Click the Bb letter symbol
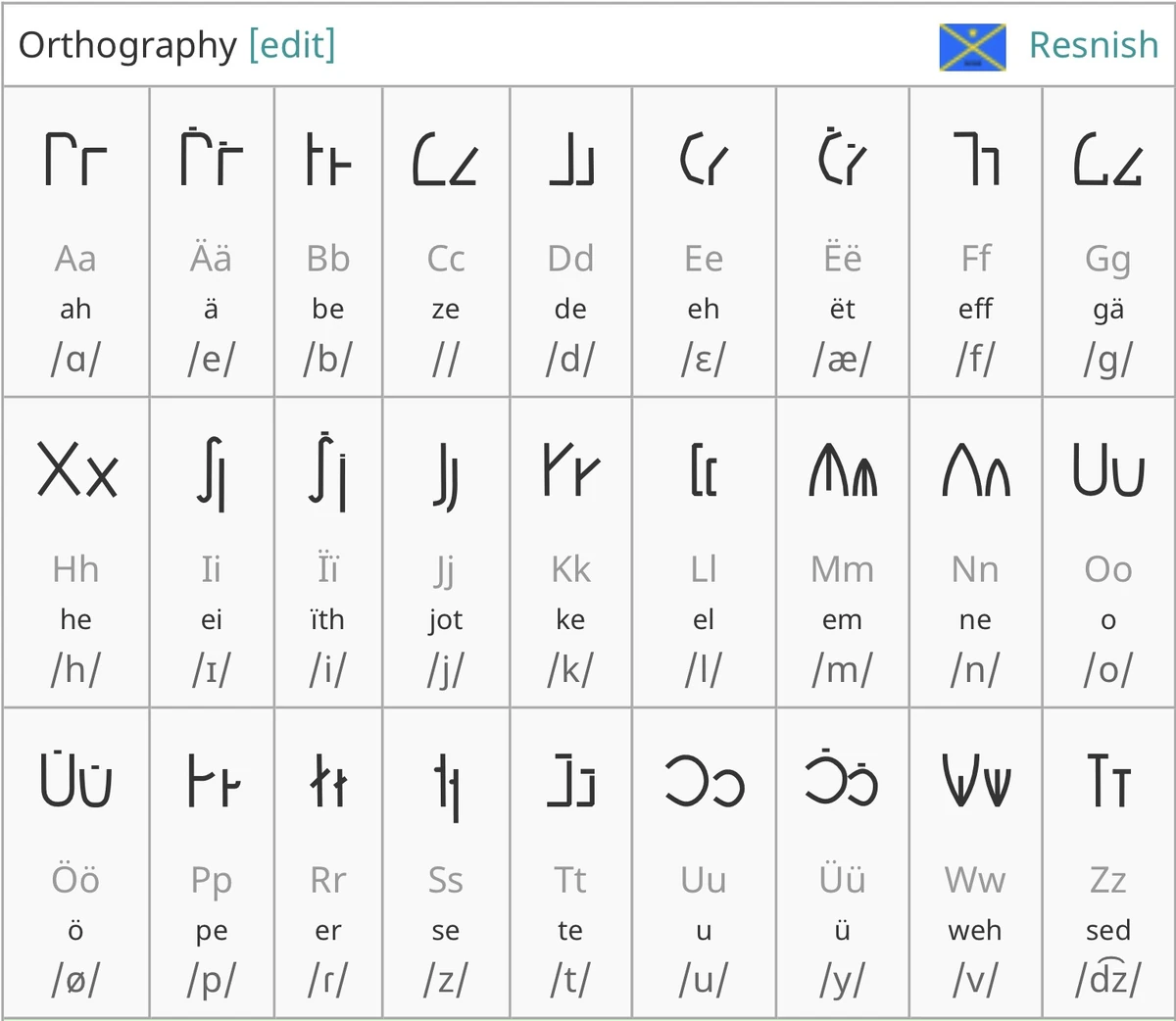Viewport: 1176px width, 1021px height. click(x=327, y=160)
